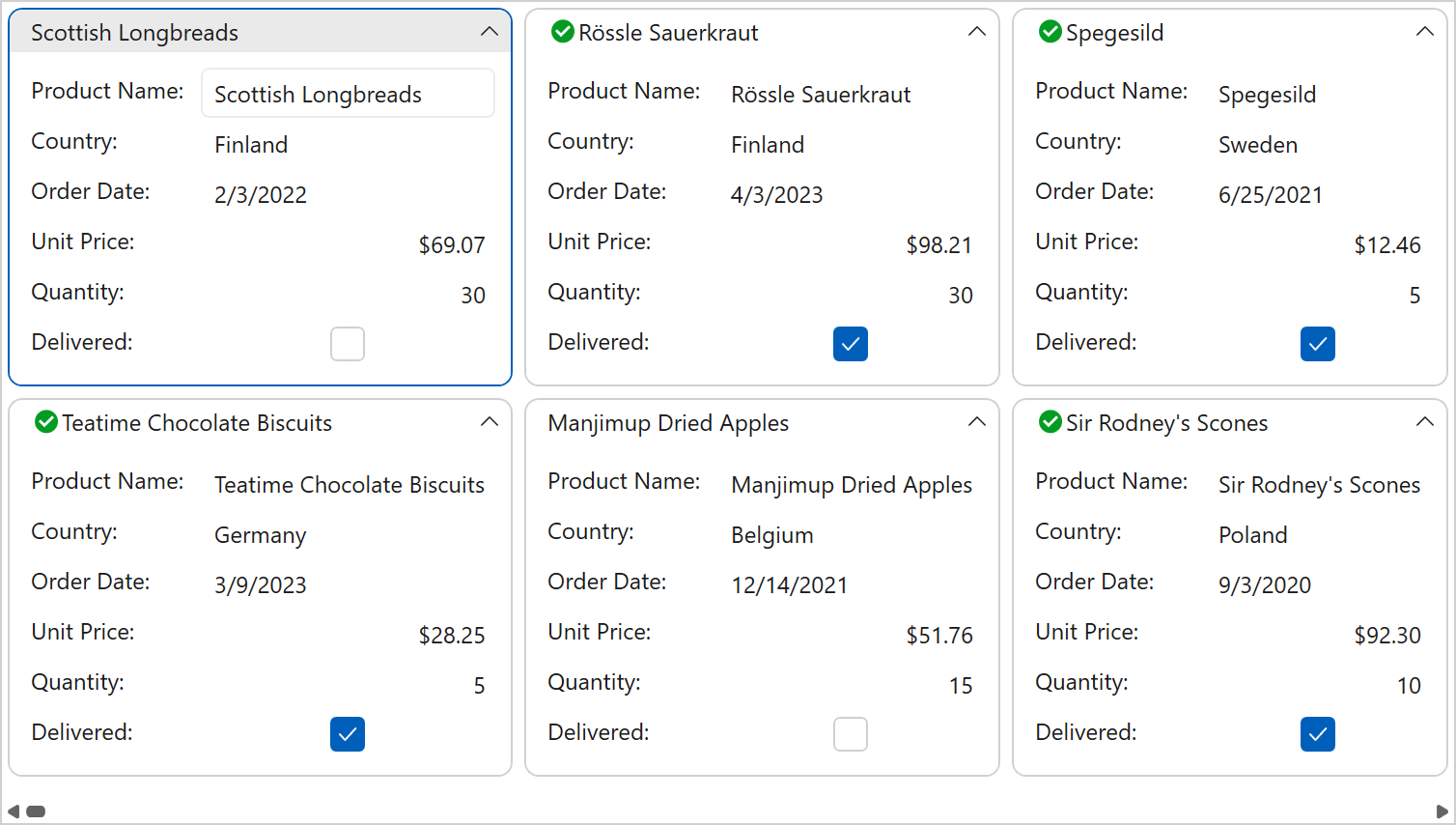Uncheck Delivered for Sir Rodney's Scones
1456x825 pixels.
click(x=1317, y=734)
